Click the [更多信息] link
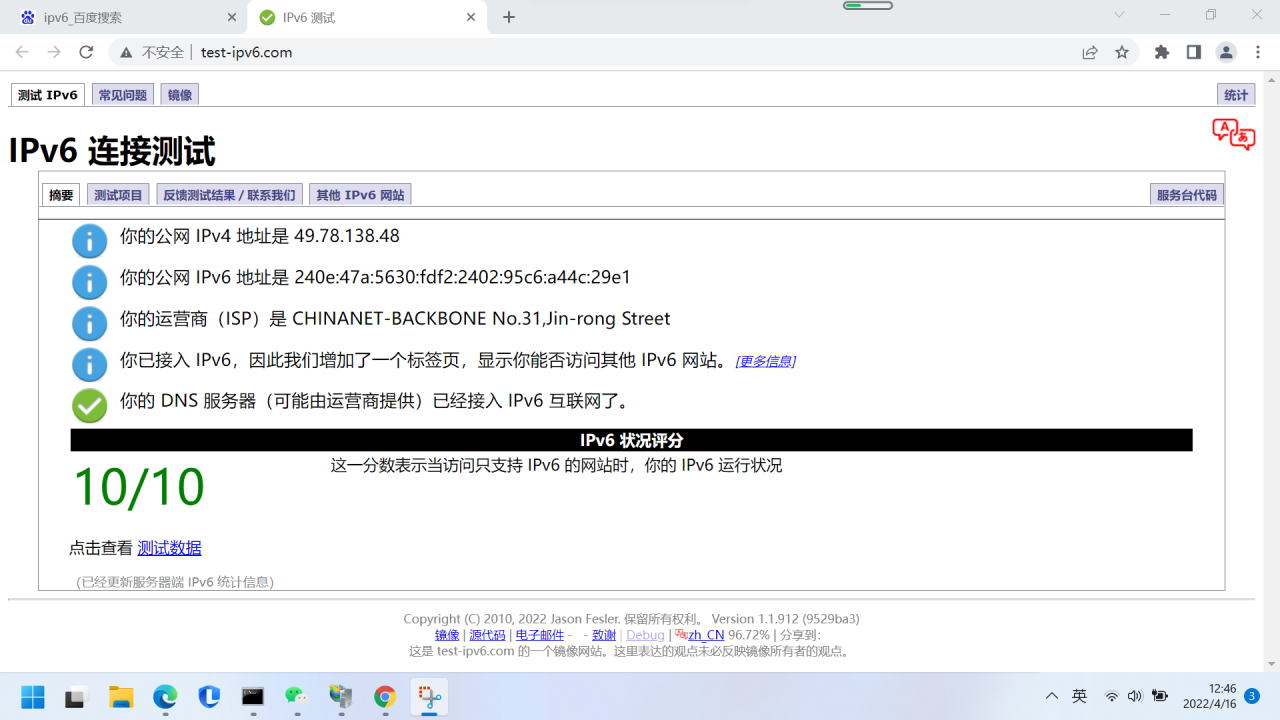Image resolution: width=1280 pixels, height=720 pixels. pyautogui.click(x=764, y=361)
